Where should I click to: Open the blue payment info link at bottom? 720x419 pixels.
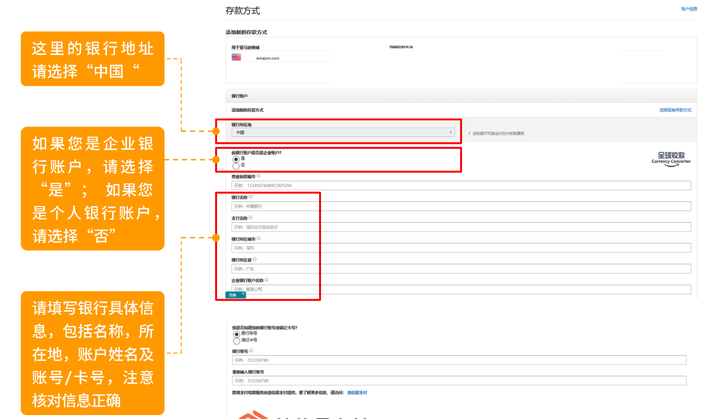click(x=357, y=393)
